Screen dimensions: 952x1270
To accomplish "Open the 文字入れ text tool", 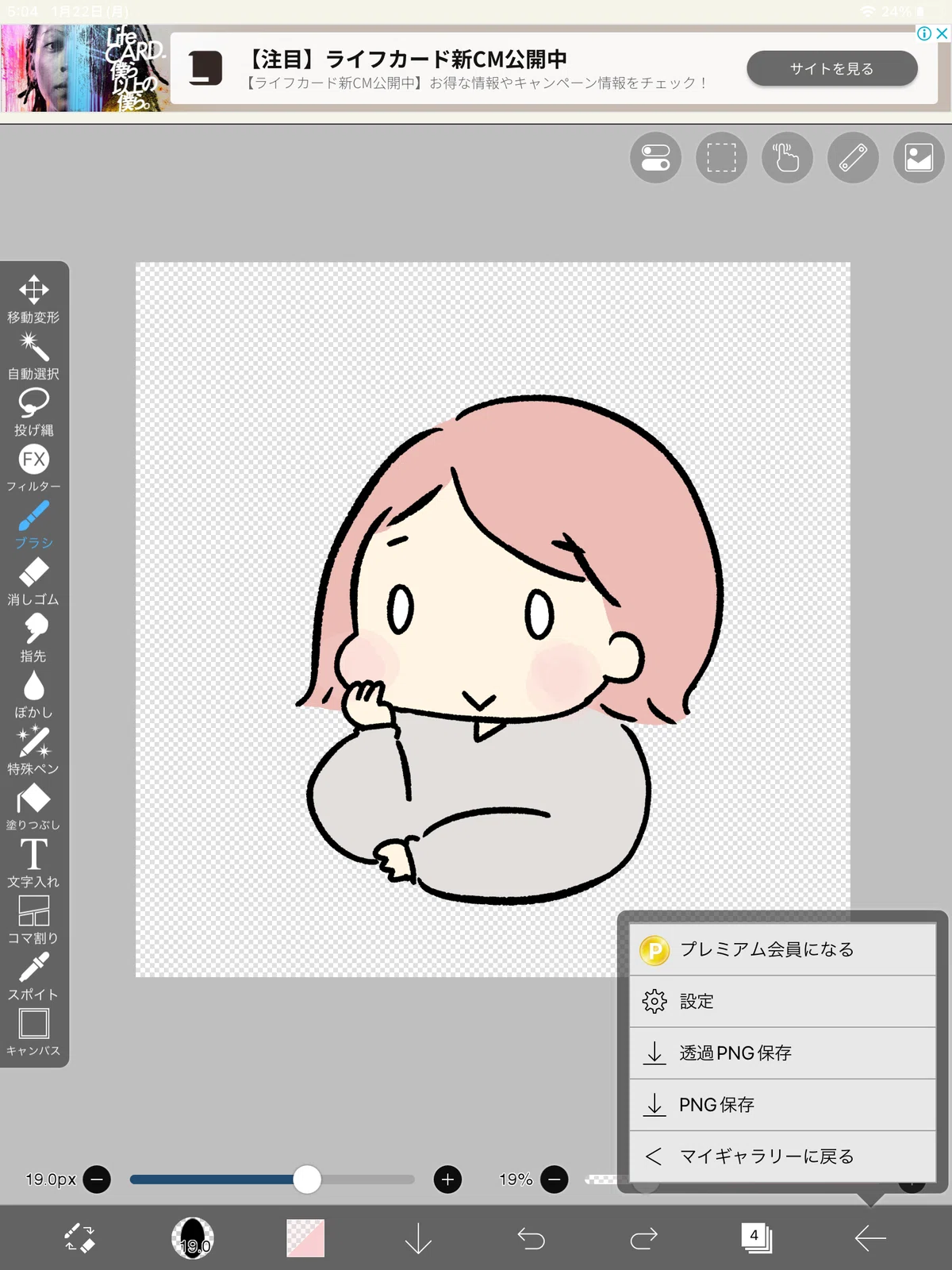I will coord(33,864).
